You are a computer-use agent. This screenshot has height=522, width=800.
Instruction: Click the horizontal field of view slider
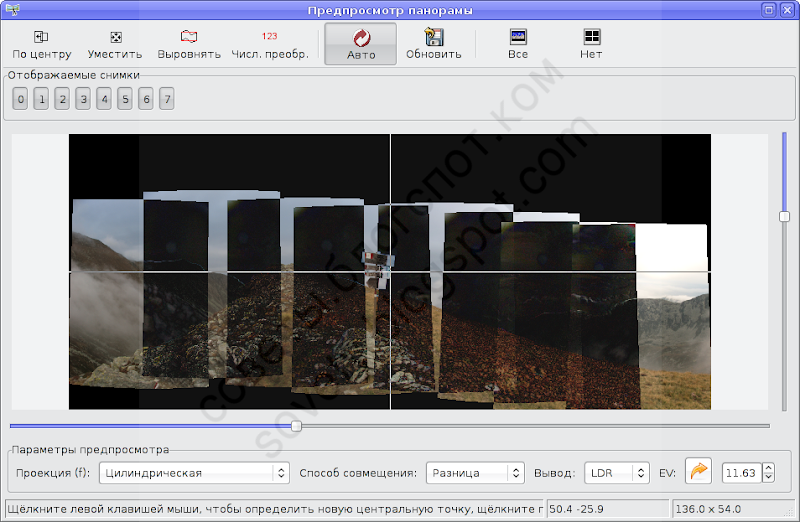(x=296, y=426)
